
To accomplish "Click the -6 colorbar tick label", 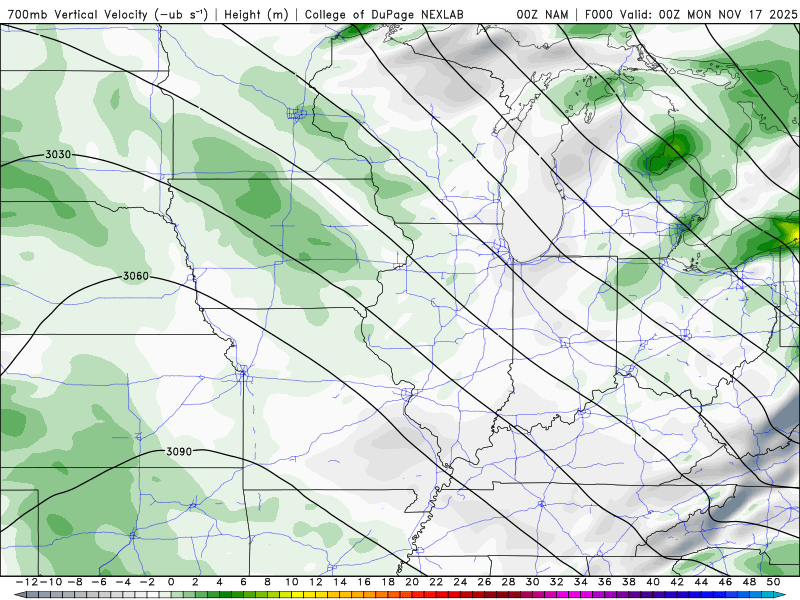I will tap(98, 582).
